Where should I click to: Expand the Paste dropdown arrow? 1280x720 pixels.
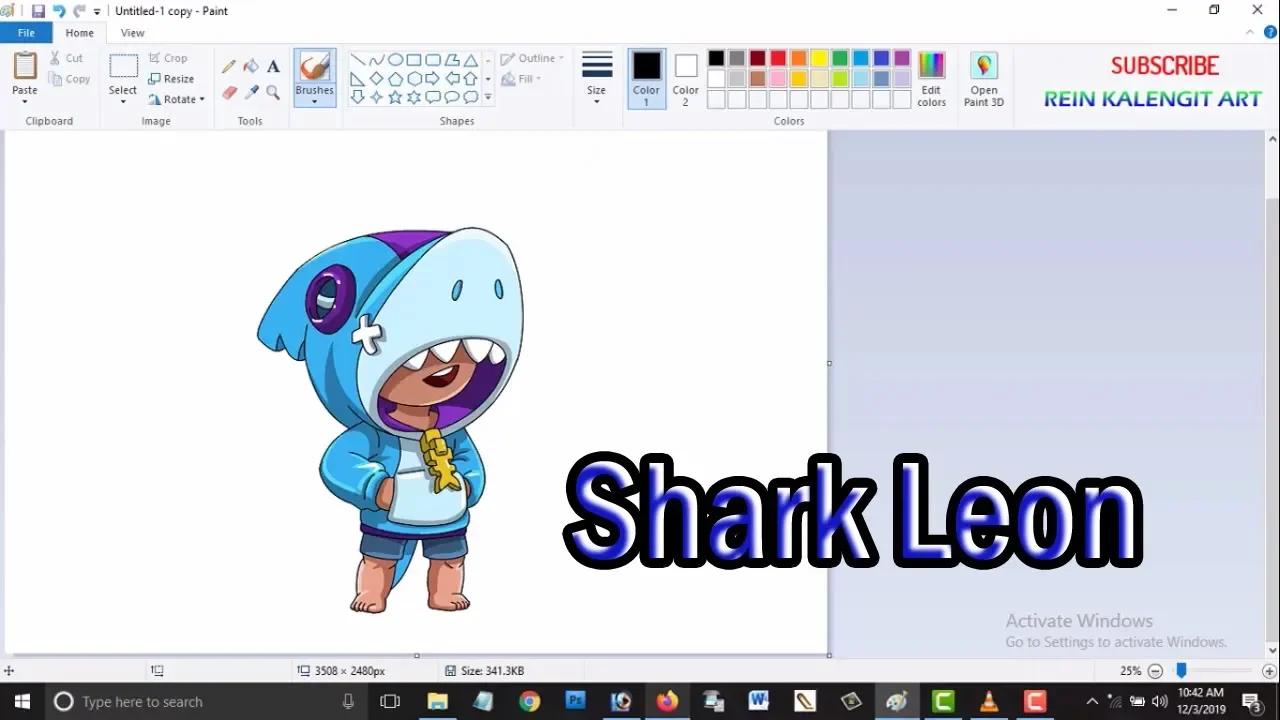click(x=25, y=101)
